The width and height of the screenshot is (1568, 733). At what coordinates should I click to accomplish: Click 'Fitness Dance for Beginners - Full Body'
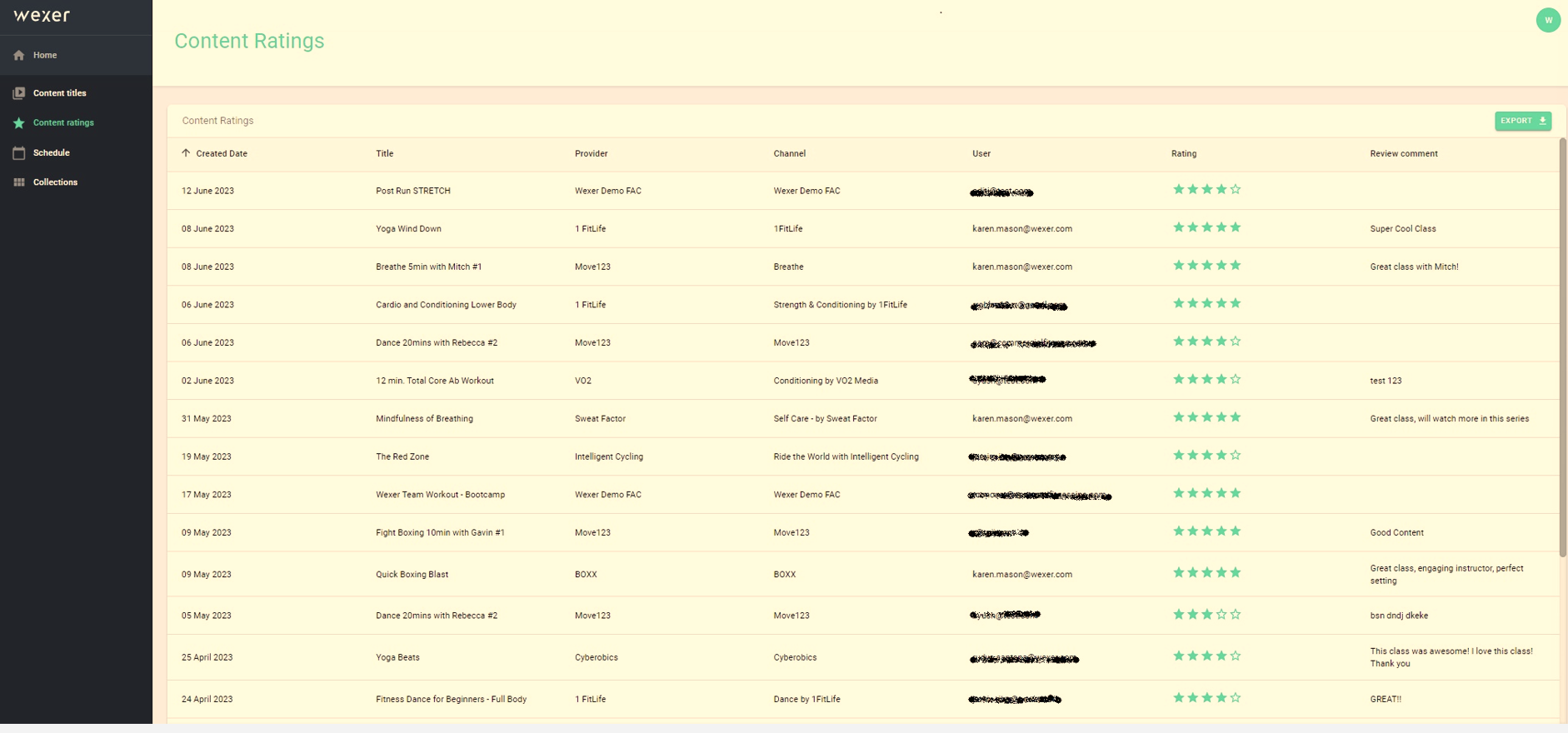coord(451,700)
